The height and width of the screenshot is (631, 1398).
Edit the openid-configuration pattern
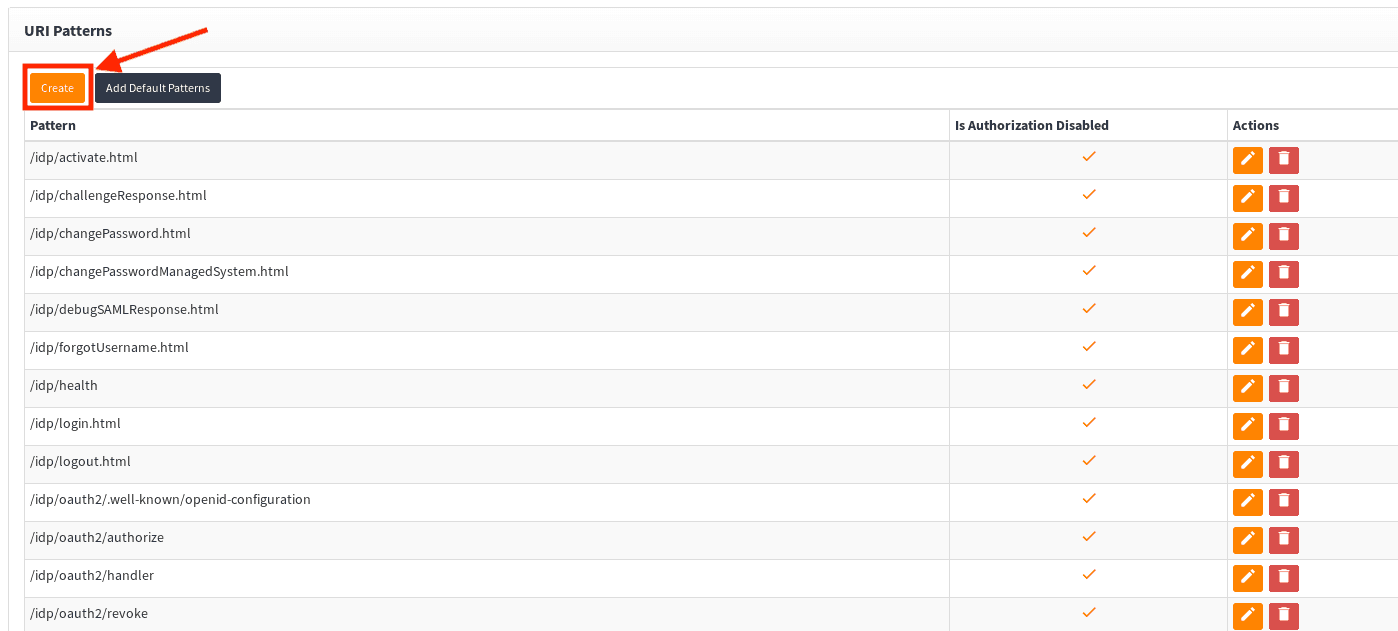click(x=1247, y=502)
